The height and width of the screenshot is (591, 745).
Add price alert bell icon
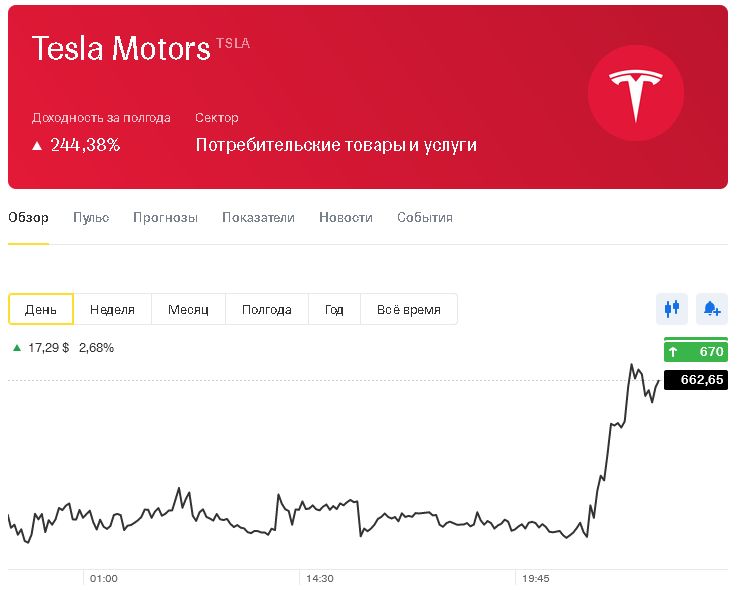coord(711,309)
